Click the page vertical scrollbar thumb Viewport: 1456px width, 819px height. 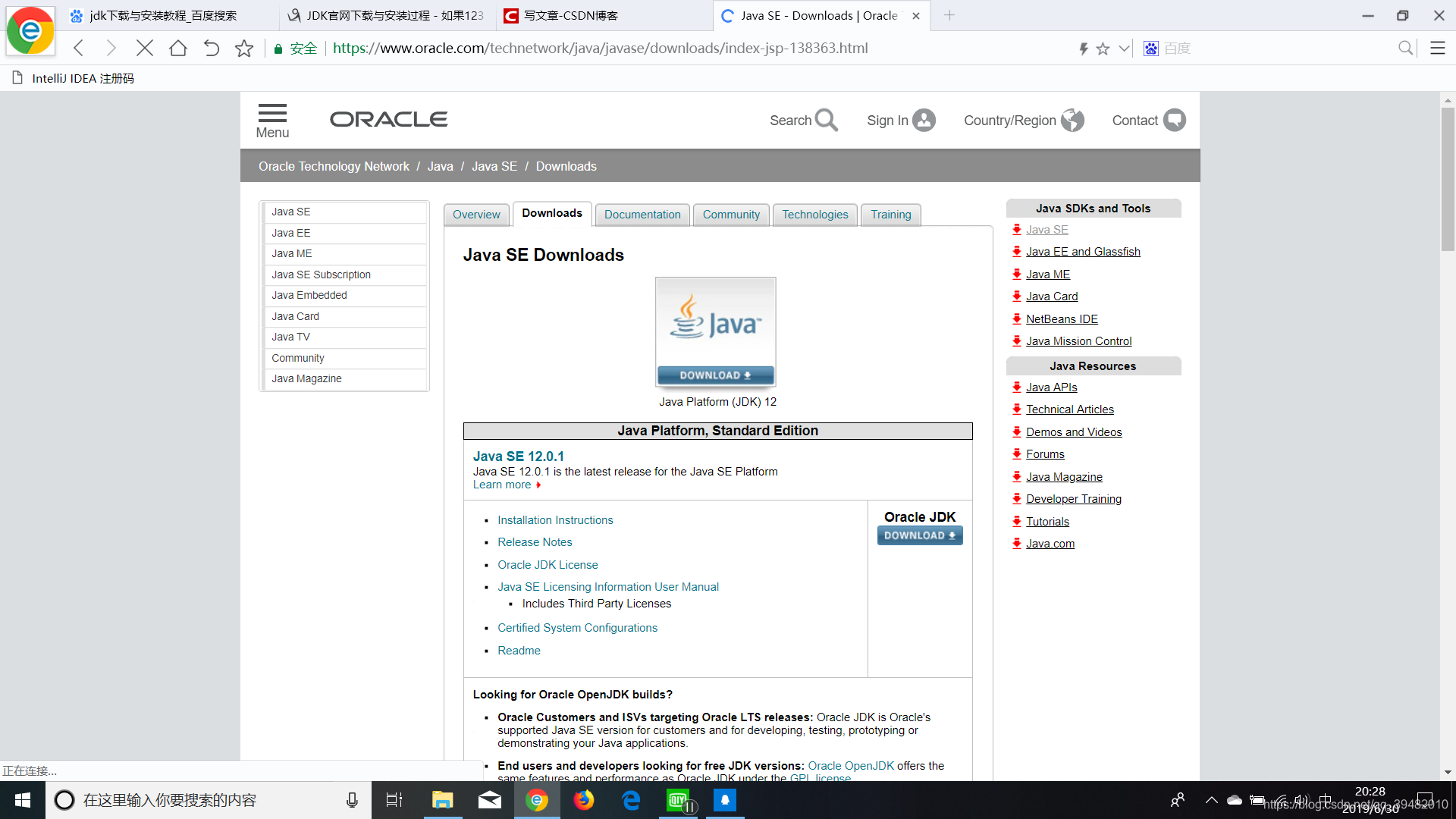coord(1448,179)
